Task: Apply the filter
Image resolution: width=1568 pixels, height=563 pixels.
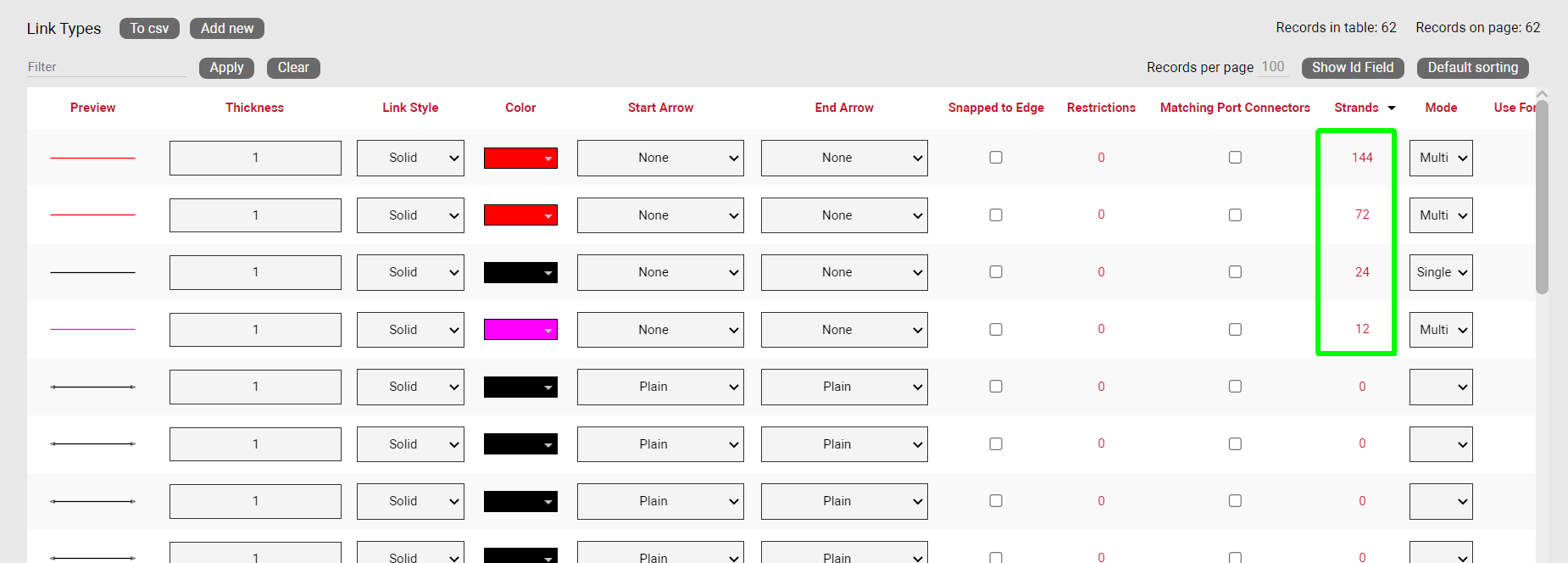Action: click(226, 68)
